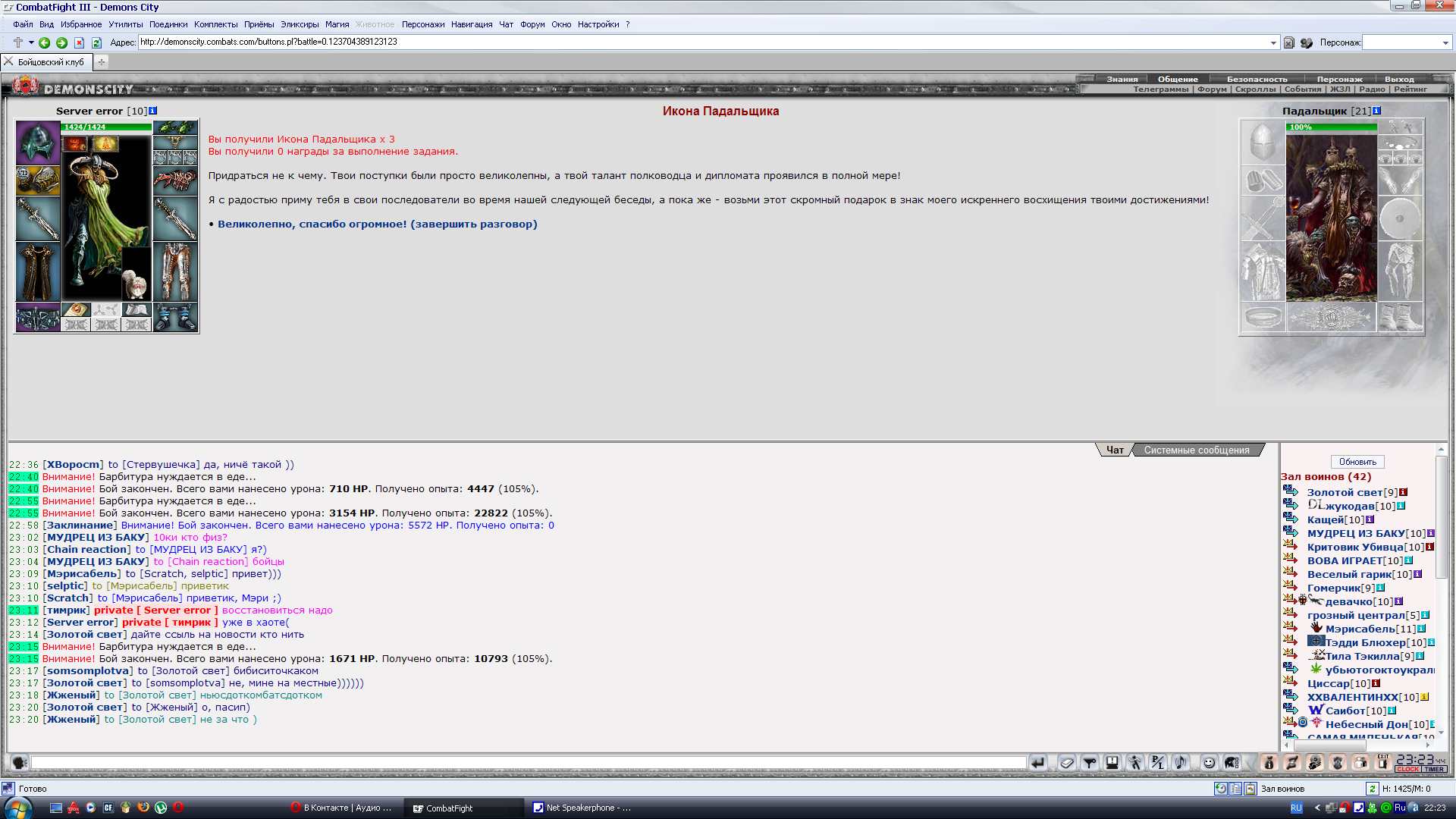This screenshot has height=819, width=1456.
Task: Switch to CLOCK mode
Action: click(x=1407, y=769)
